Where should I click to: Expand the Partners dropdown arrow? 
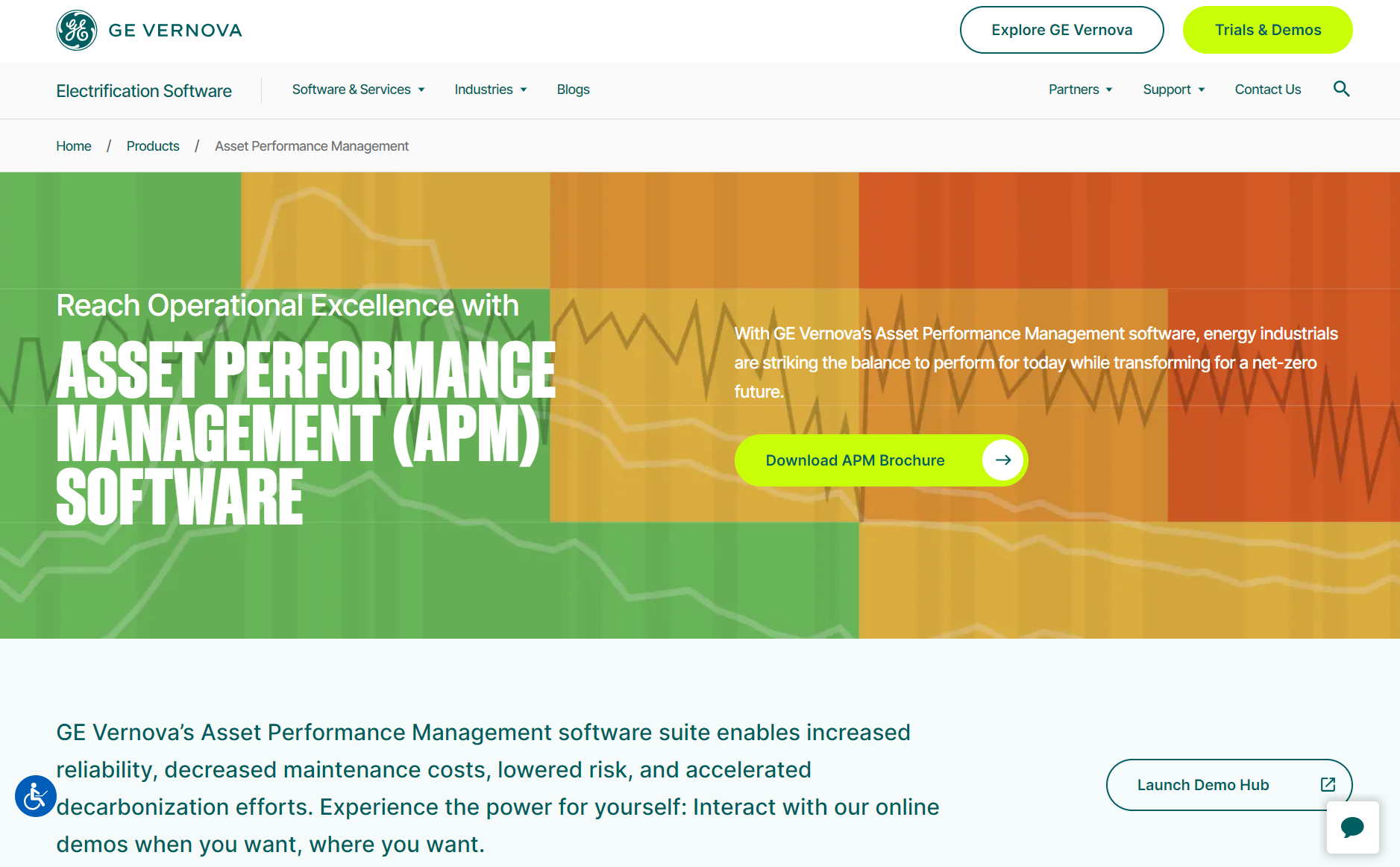pyautogui.click(x=1109, y=90)
